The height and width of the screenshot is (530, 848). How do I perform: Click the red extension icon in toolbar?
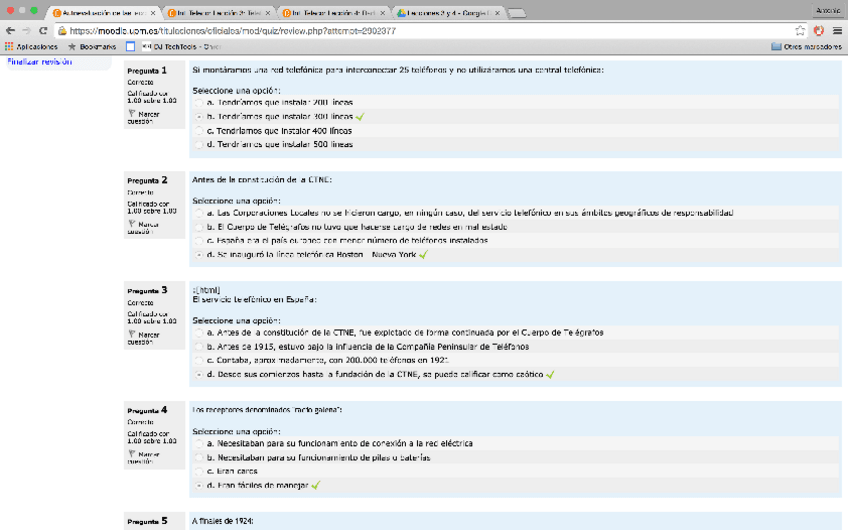click(819, 31)
